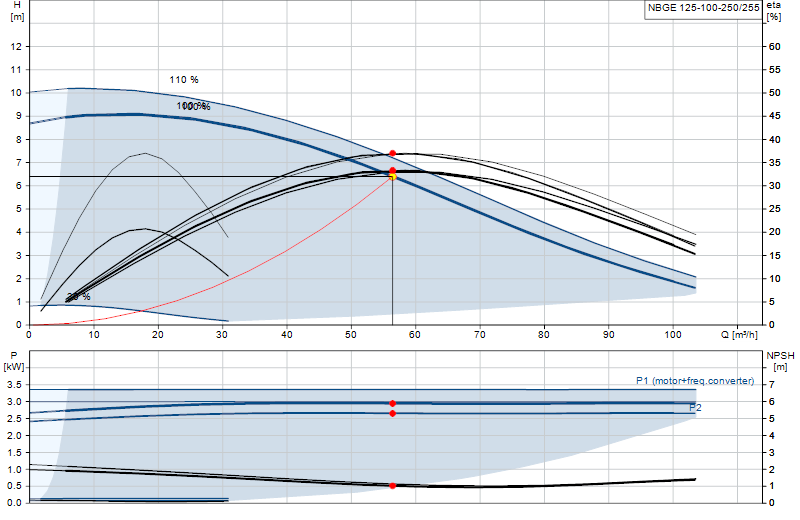
Task: Click the eta [%] axis label
Action: [x=774, y=11]
